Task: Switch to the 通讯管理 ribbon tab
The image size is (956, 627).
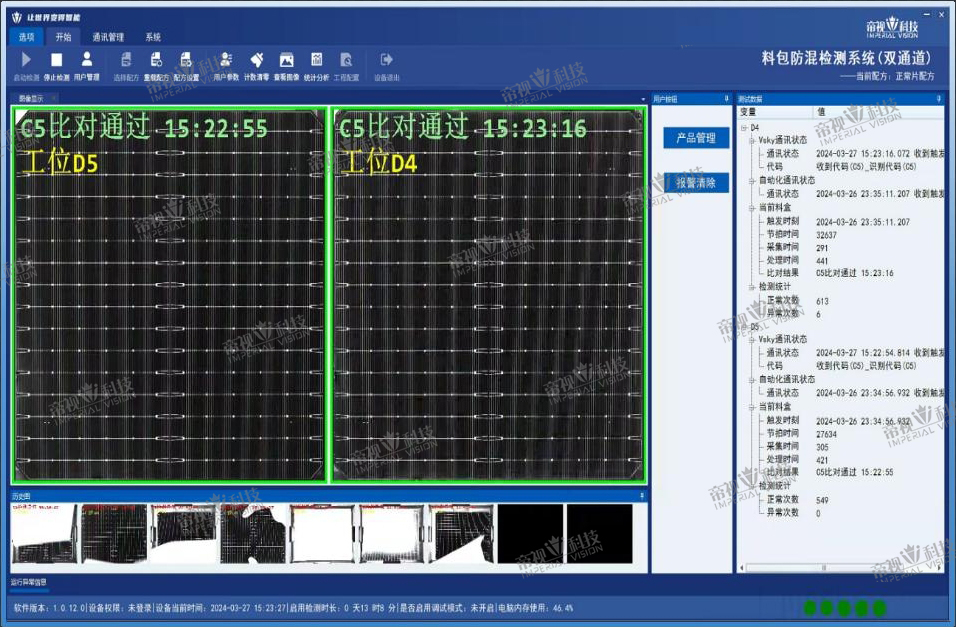Action: coord(108,37)
